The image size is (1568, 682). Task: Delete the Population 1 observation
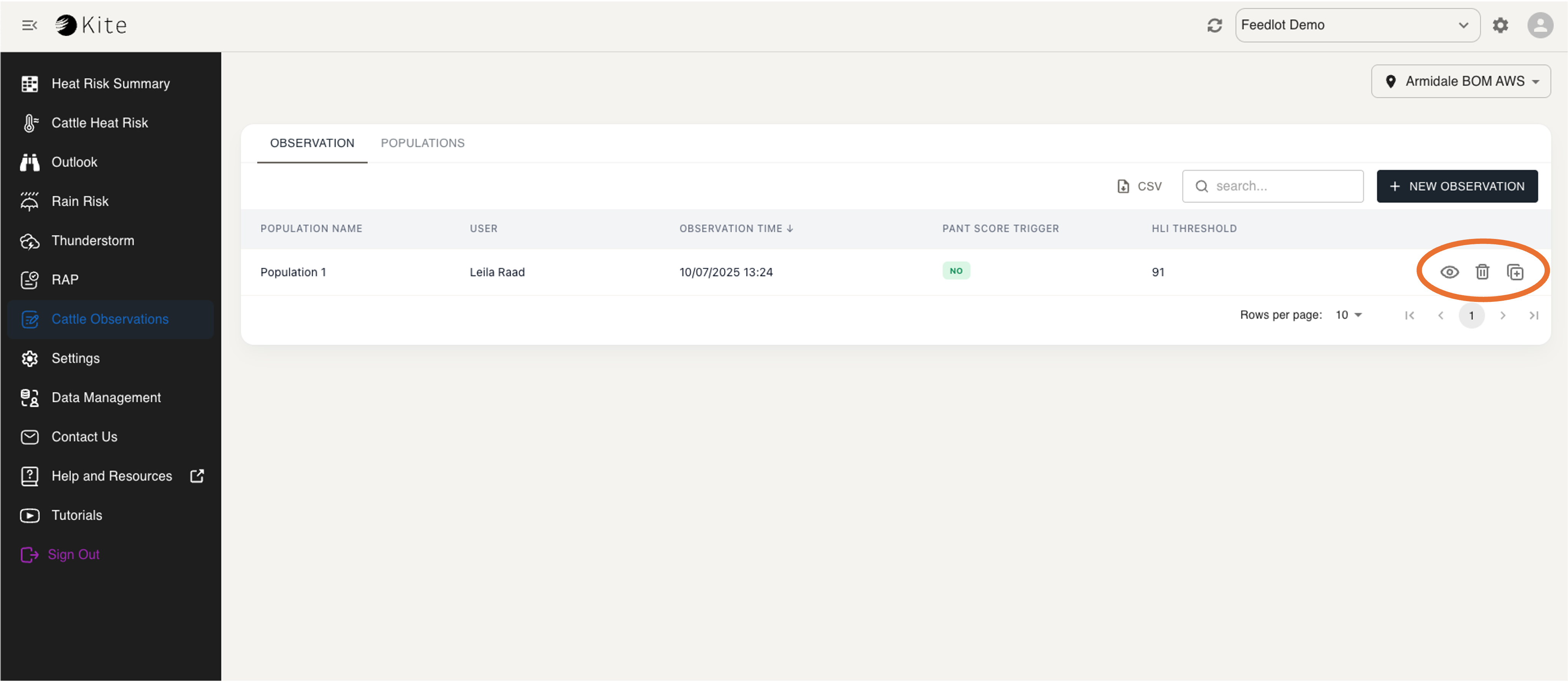click(1482, 272)
